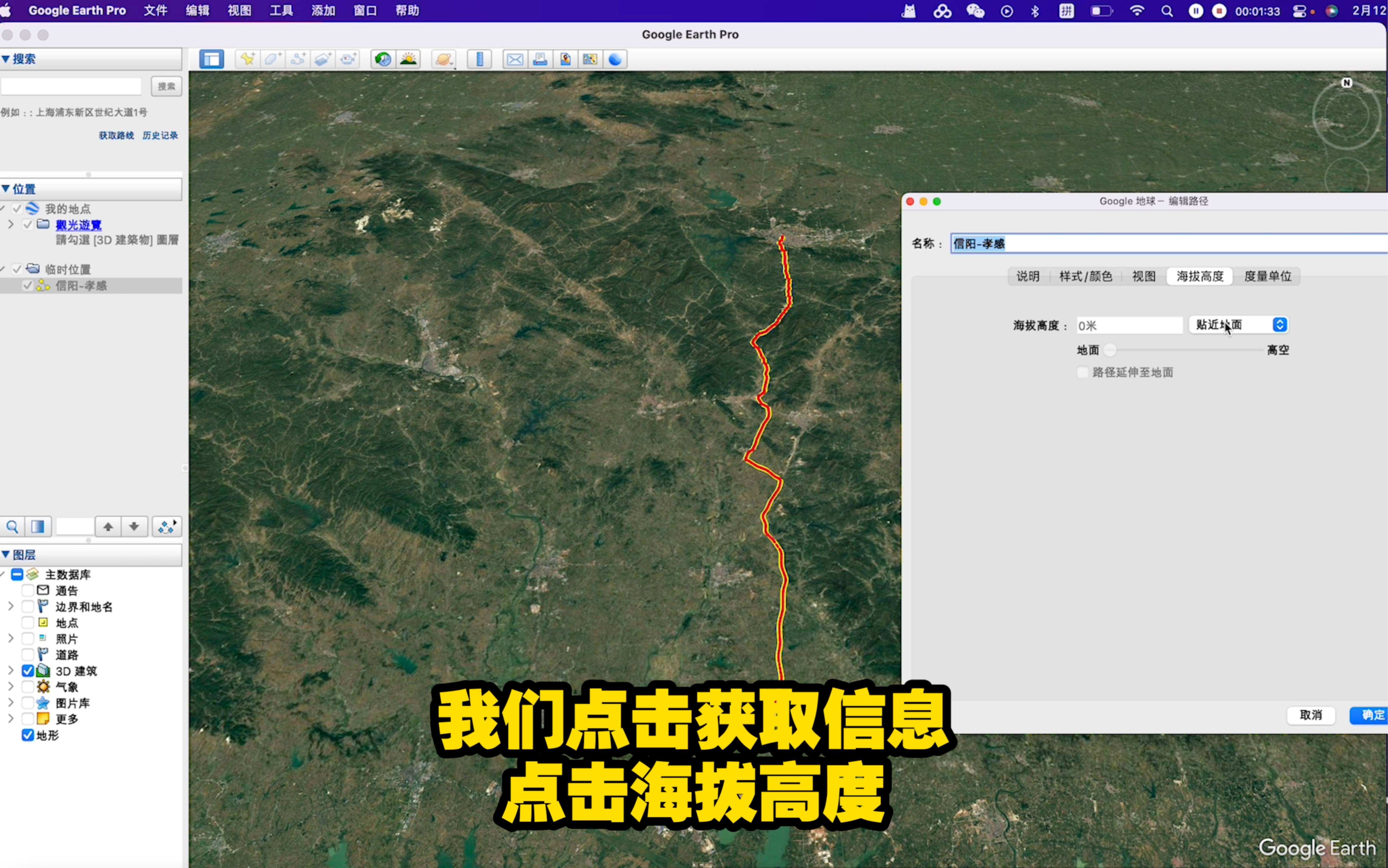Click the Save Image icon
1388x868 pixels.
tap(566, 59)
